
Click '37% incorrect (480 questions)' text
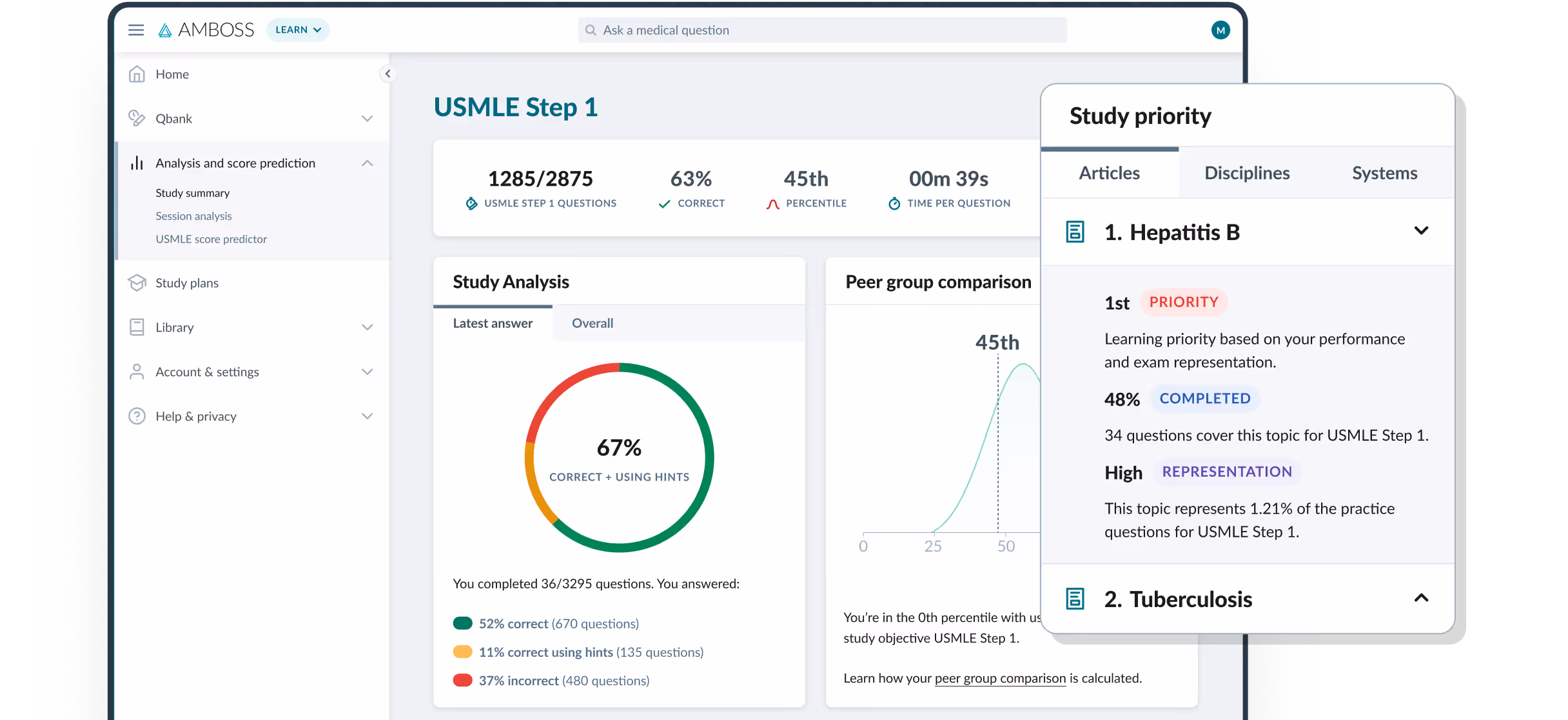point(563,681)
